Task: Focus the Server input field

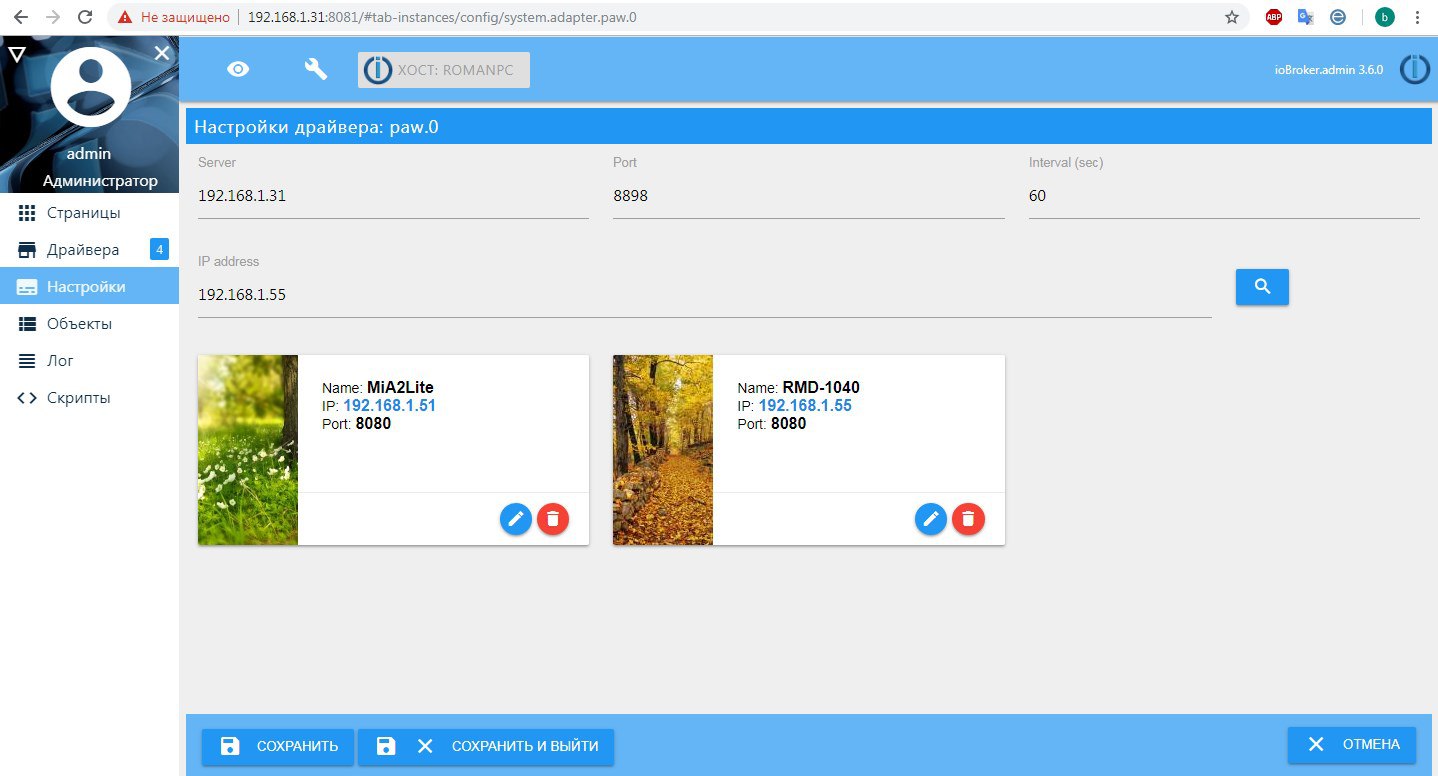Action: 393,197
